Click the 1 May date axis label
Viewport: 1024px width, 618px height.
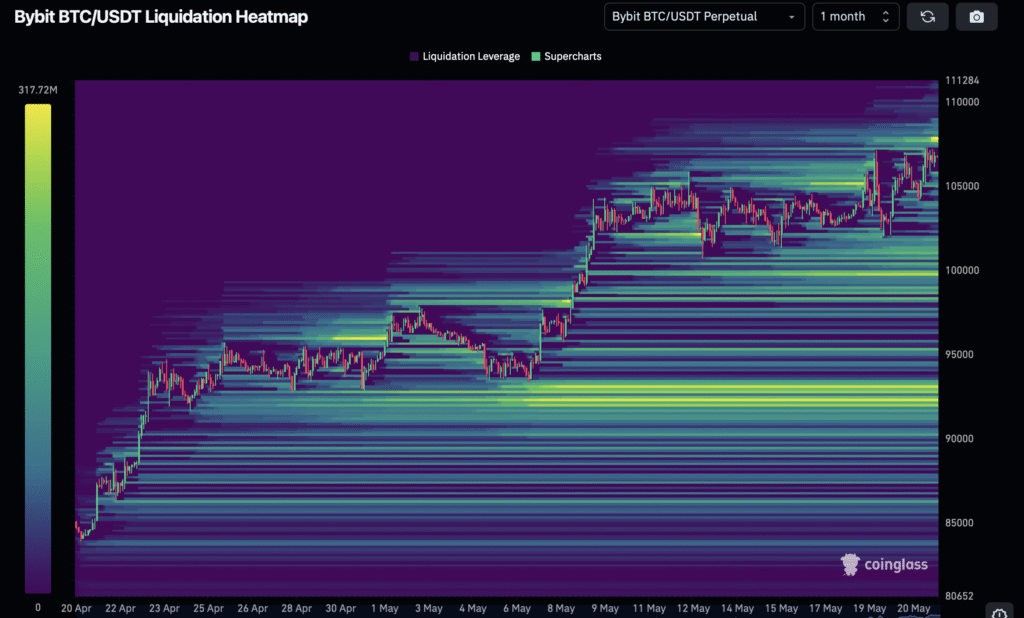click(x=385, y=608)
